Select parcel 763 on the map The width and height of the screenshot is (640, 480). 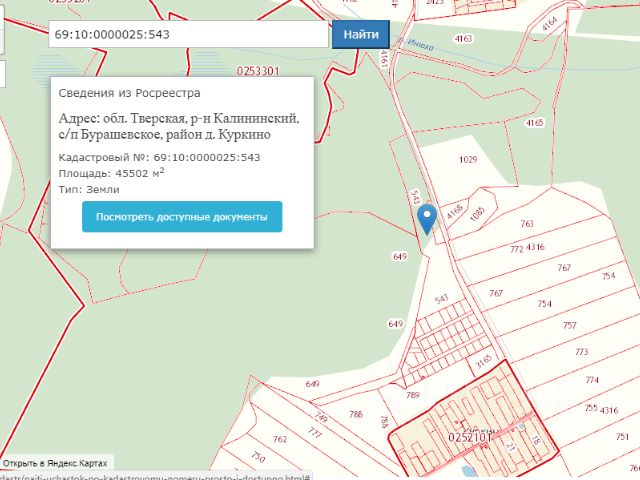[527, 224]
